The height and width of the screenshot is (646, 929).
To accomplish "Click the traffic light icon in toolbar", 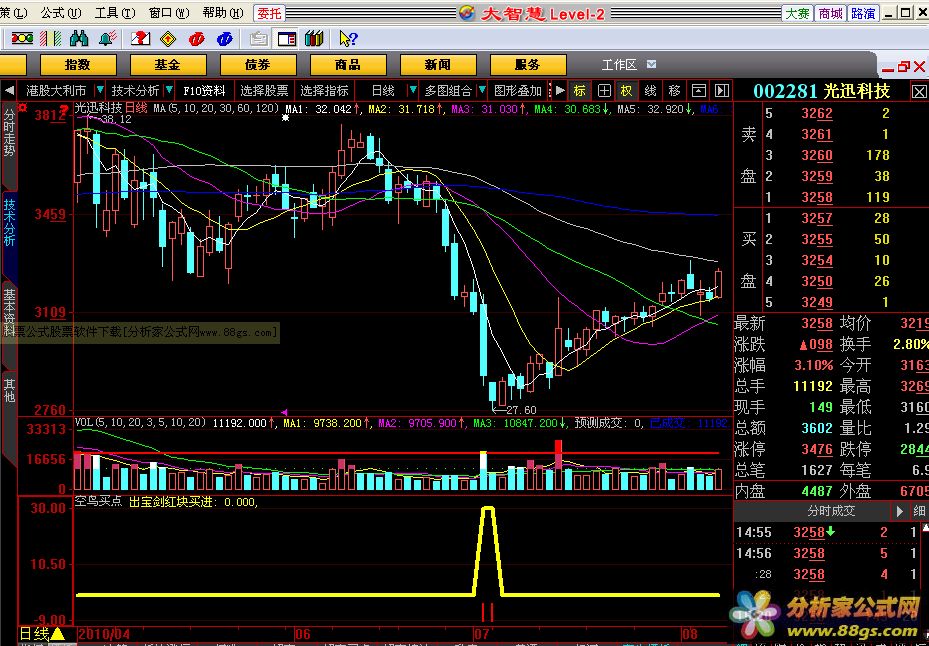I will (x=22, y=39).
